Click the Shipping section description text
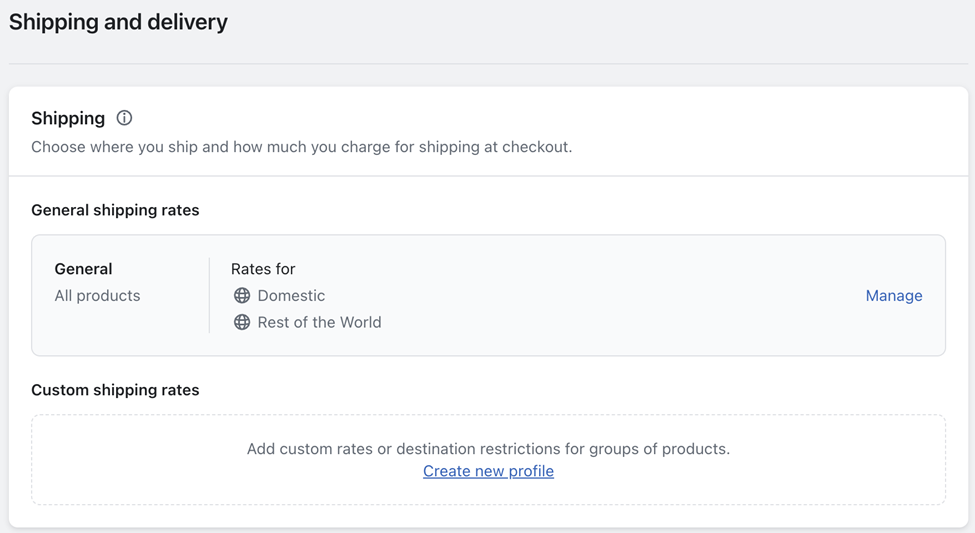Image resolution: width=975 pixels, height=533 pixels. (x=302, y=147)
